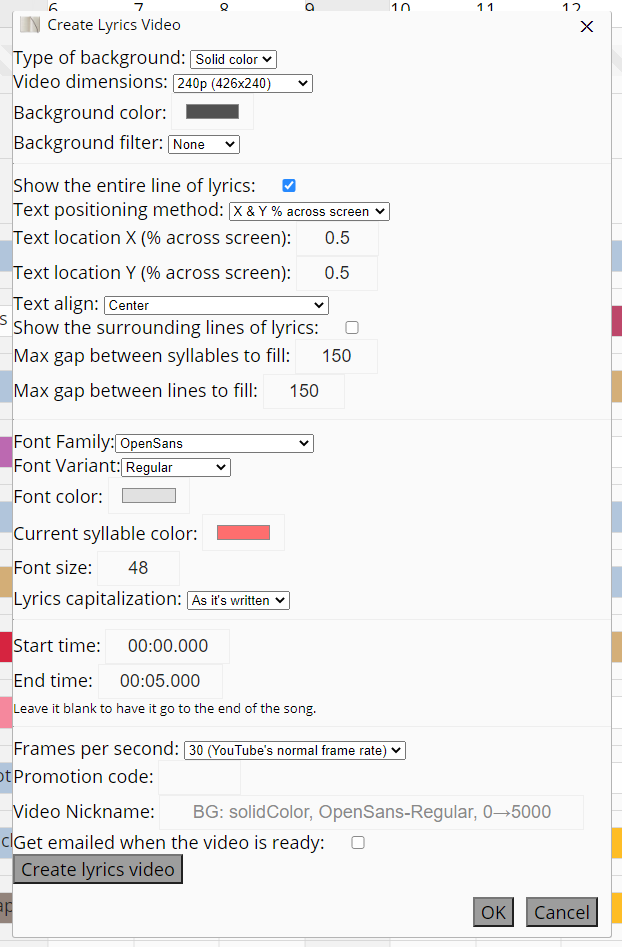This screenshot has height=947, width=622.
Task: Check Get emailed when video is ready
Action: 358,842
